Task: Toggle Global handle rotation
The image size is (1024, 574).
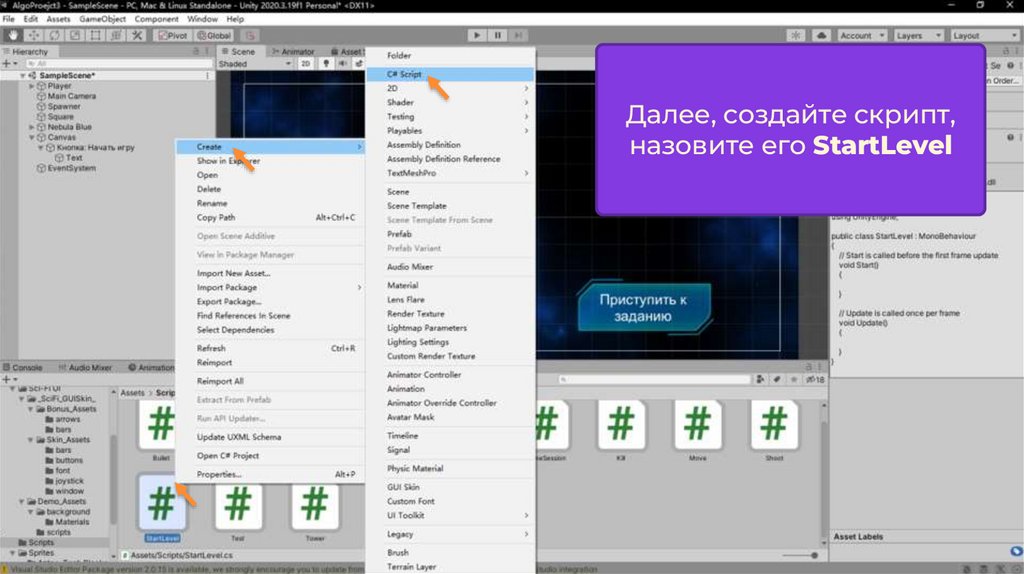Action: (214, 35)
